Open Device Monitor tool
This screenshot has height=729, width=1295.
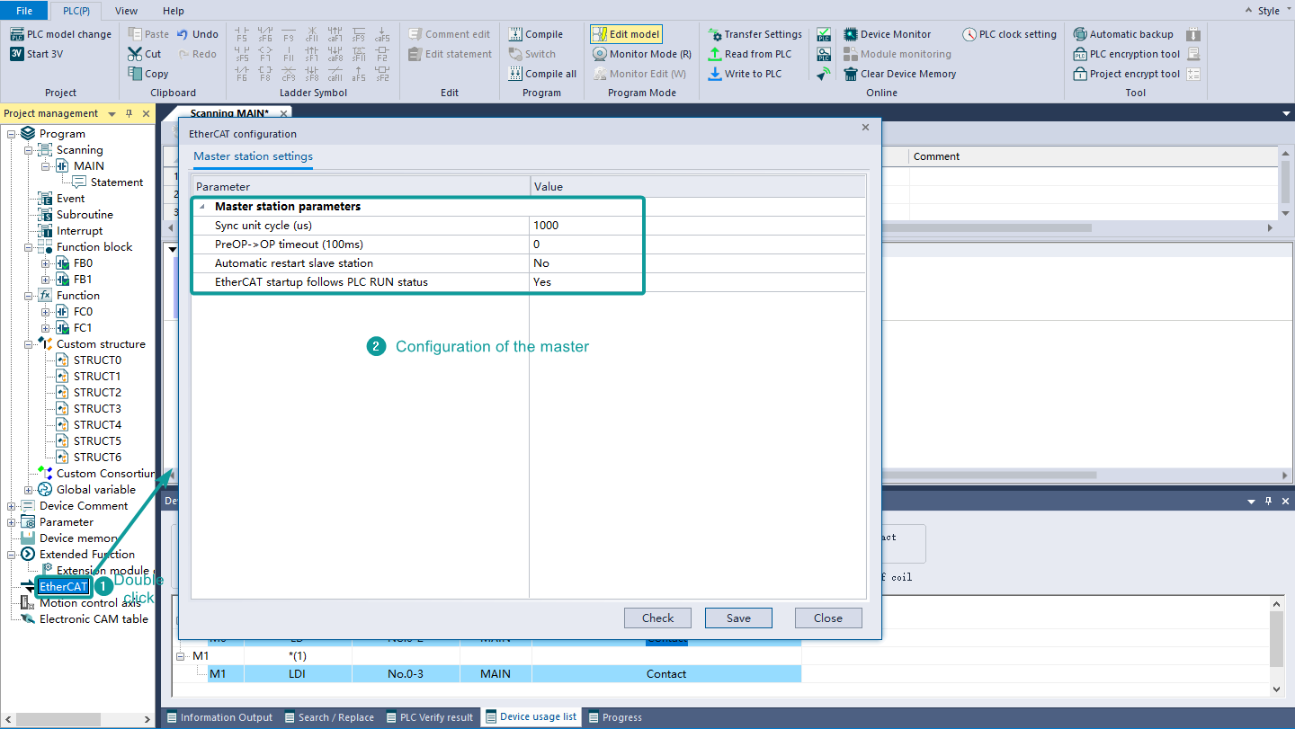click(x=851, y=34)
